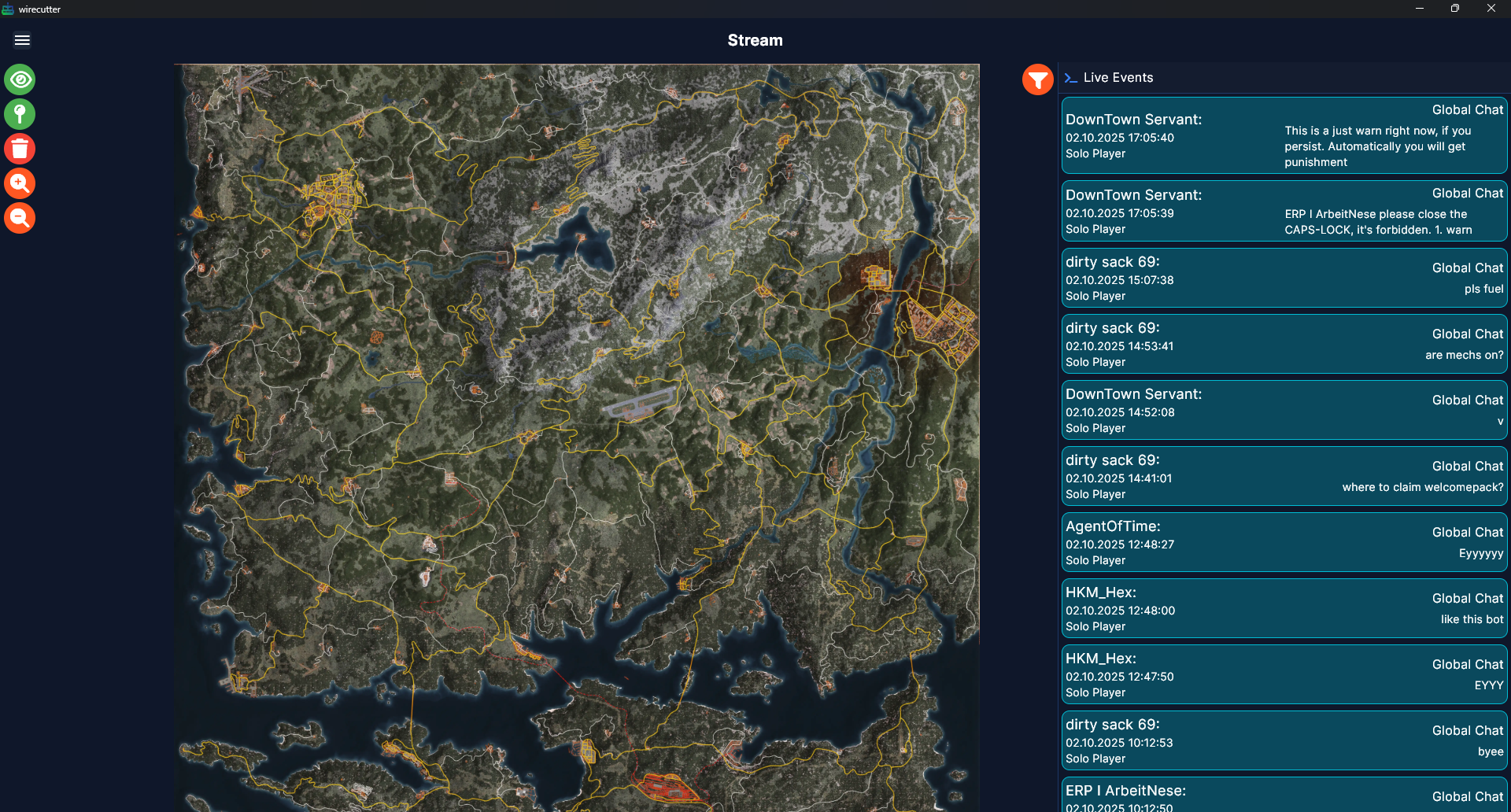The height and width of the screenshot is (812, 1511).
Task: Click the red trash delete button
Action: click(20, 149)
